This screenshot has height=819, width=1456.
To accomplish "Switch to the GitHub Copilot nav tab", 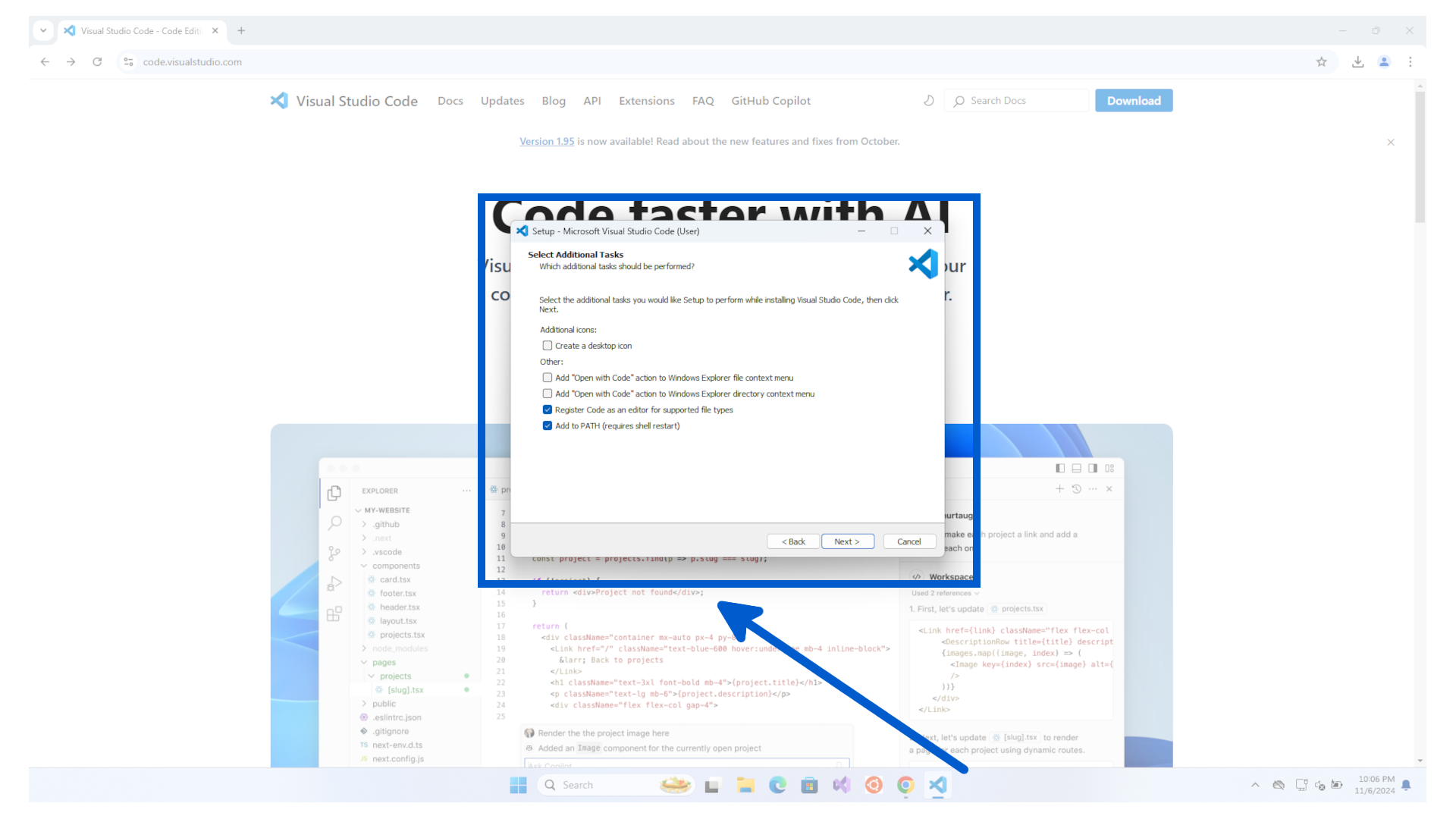I will pos(770,100).
